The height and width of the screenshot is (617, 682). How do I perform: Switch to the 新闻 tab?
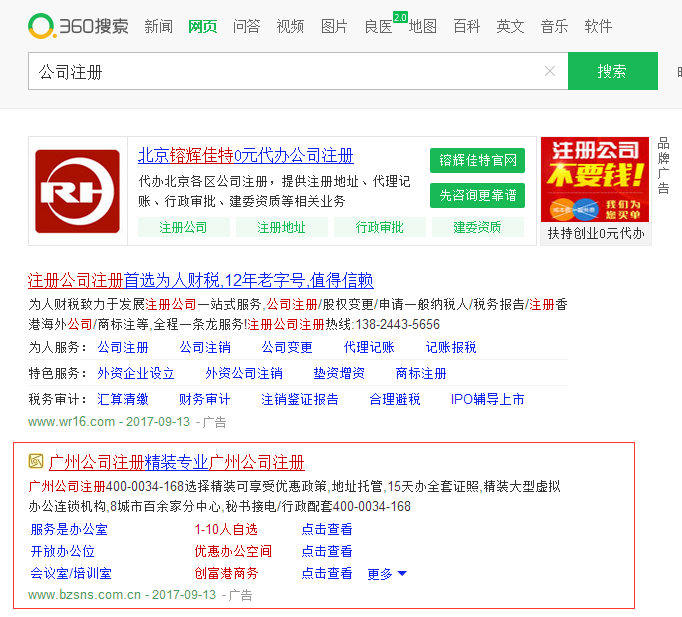coord(158,26)
